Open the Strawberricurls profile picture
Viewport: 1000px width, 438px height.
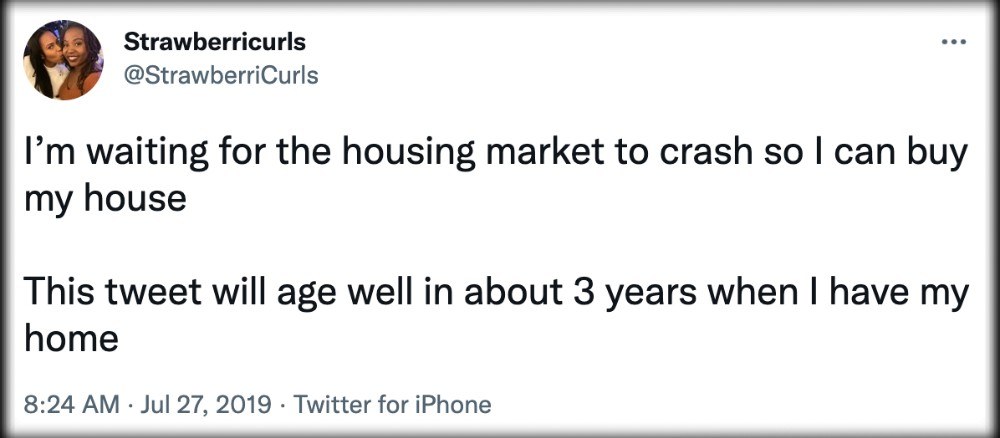[63, 60]
